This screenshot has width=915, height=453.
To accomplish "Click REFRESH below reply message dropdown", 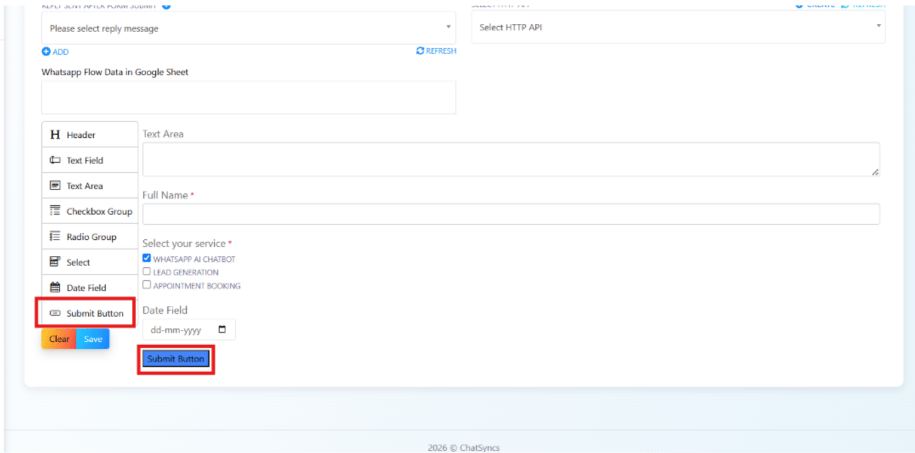I will pos(436,51).
